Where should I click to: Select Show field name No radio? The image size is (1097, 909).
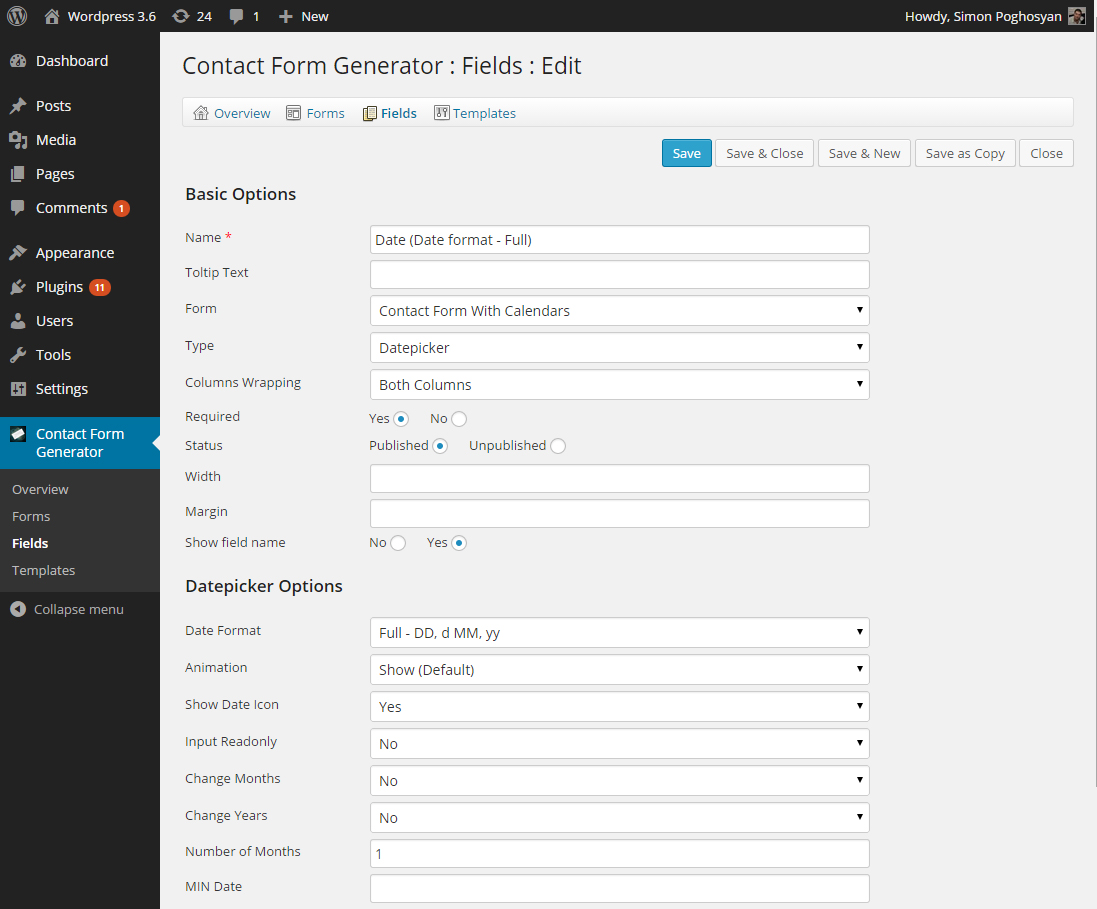tap(398, 543)
